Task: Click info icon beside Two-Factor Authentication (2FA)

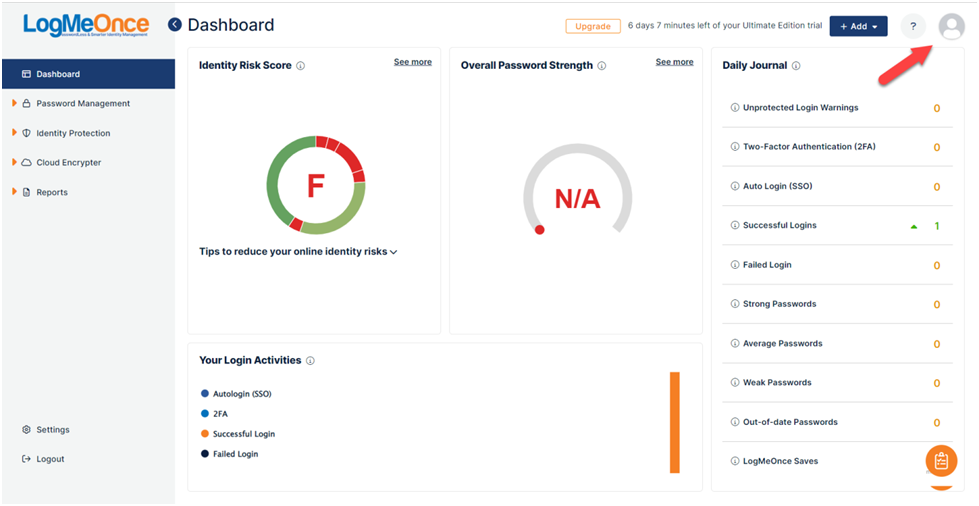Action: click(735, 147)
